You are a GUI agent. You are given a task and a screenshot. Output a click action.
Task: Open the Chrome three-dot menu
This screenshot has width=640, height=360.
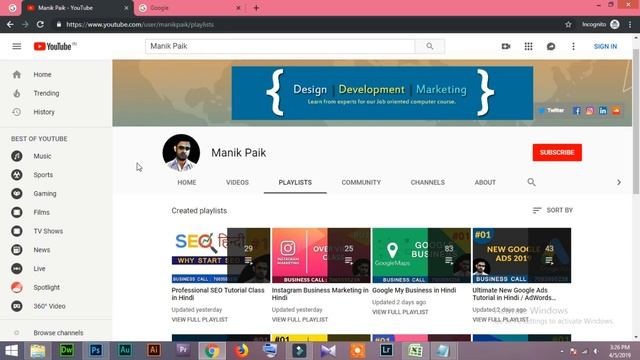[630, 24]
